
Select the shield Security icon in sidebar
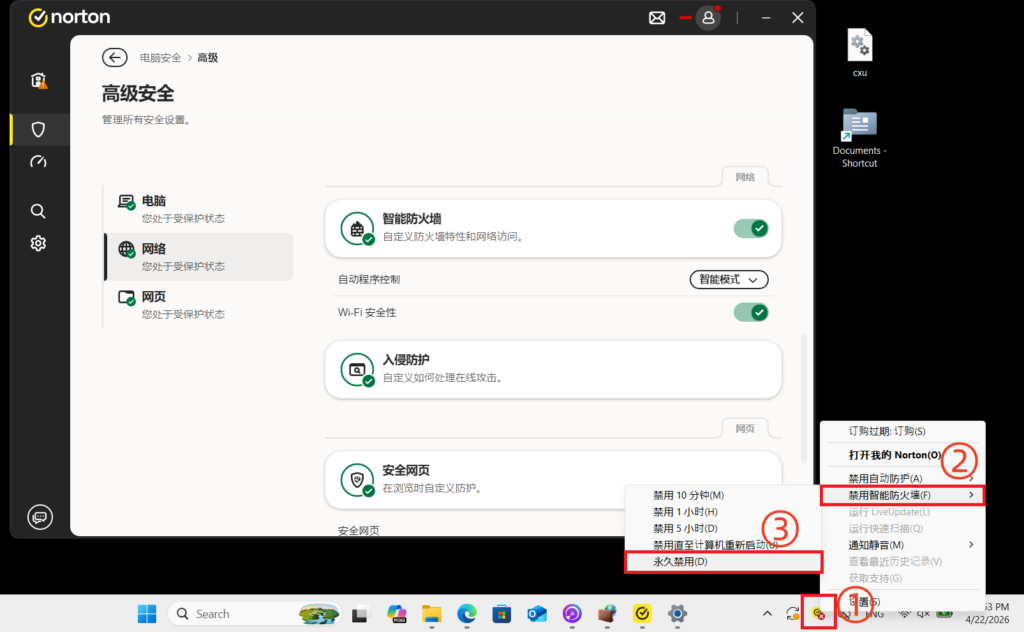pyautogui.click(x=38, y=129)
